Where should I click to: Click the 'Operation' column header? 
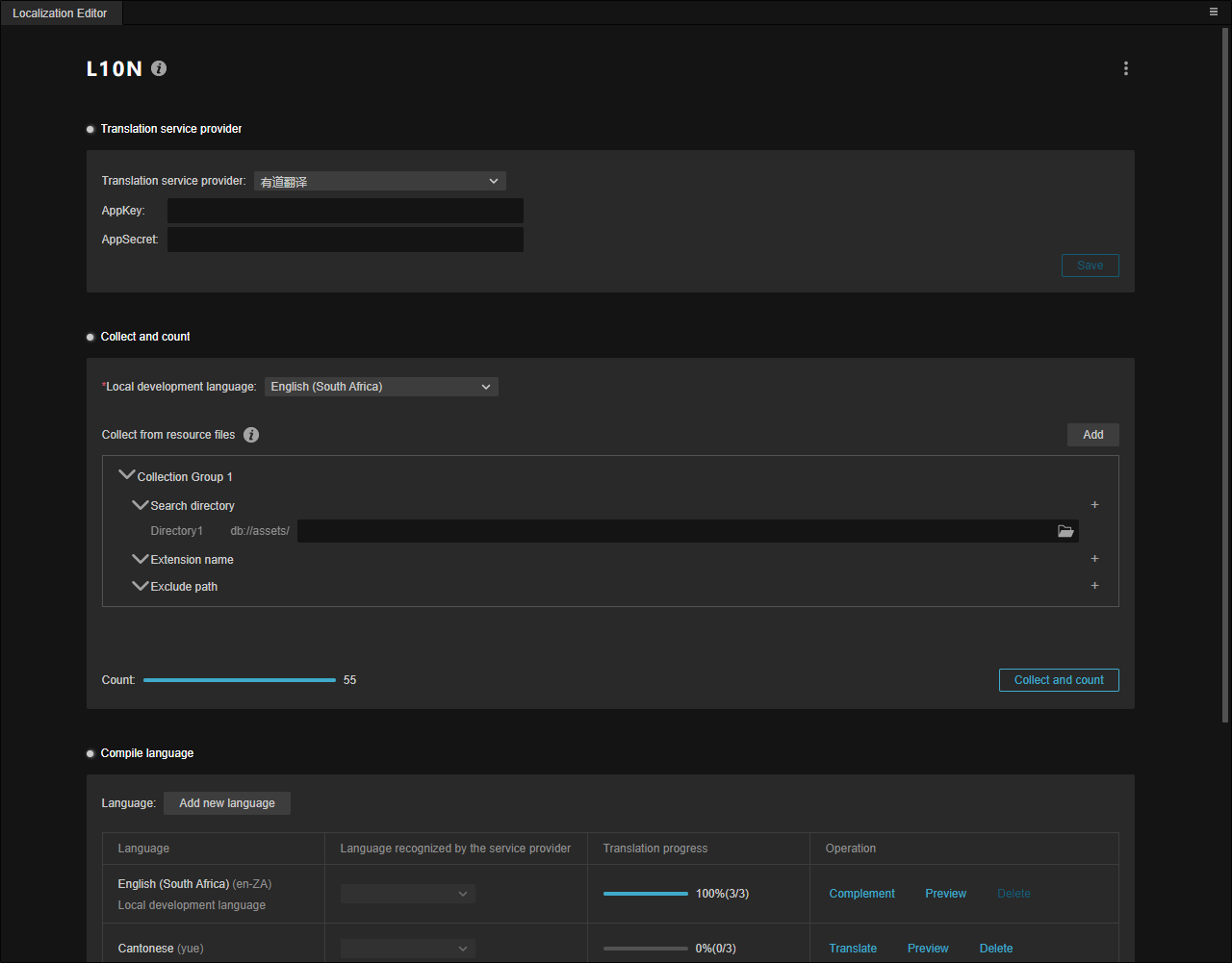[851, 849]
